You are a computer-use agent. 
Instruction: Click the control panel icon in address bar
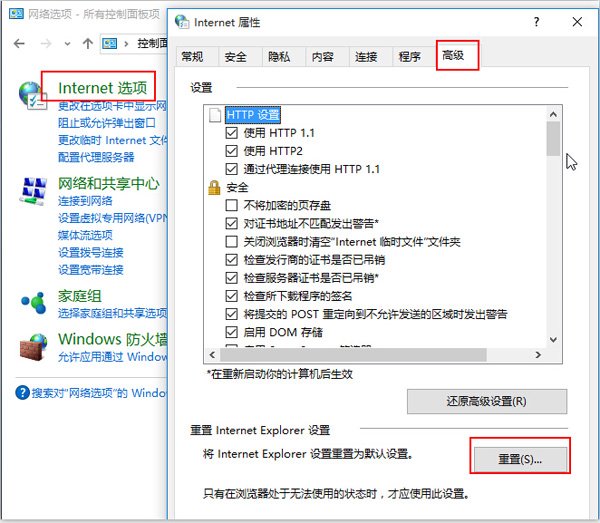pos(109,44)
